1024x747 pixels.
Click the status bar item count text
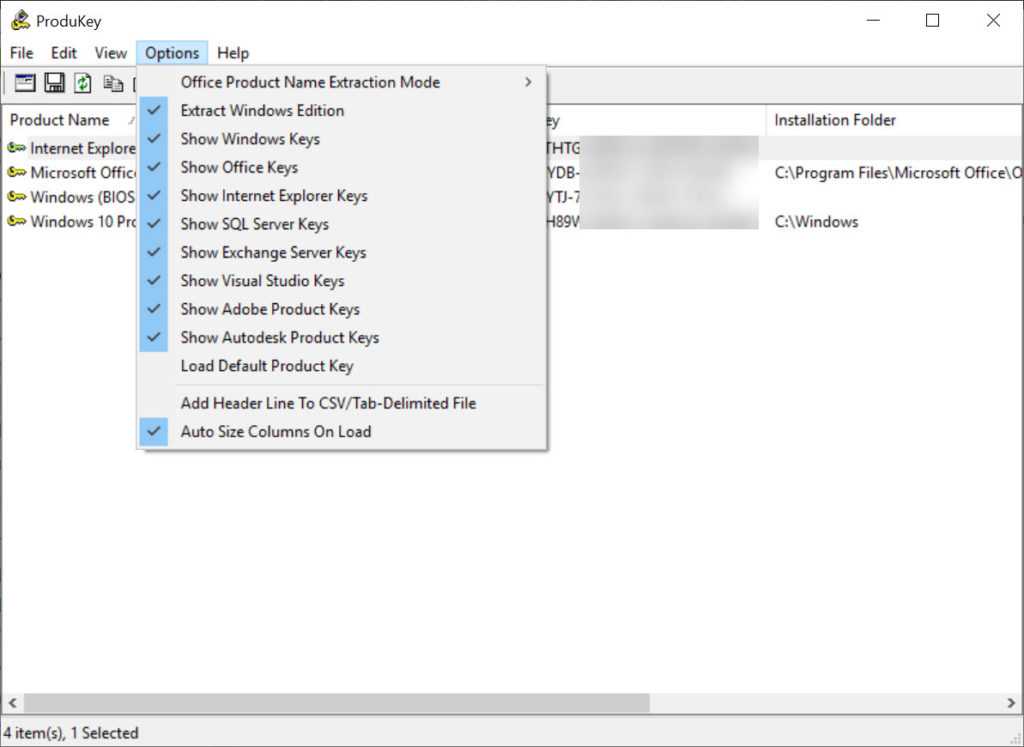click(71, 733)
